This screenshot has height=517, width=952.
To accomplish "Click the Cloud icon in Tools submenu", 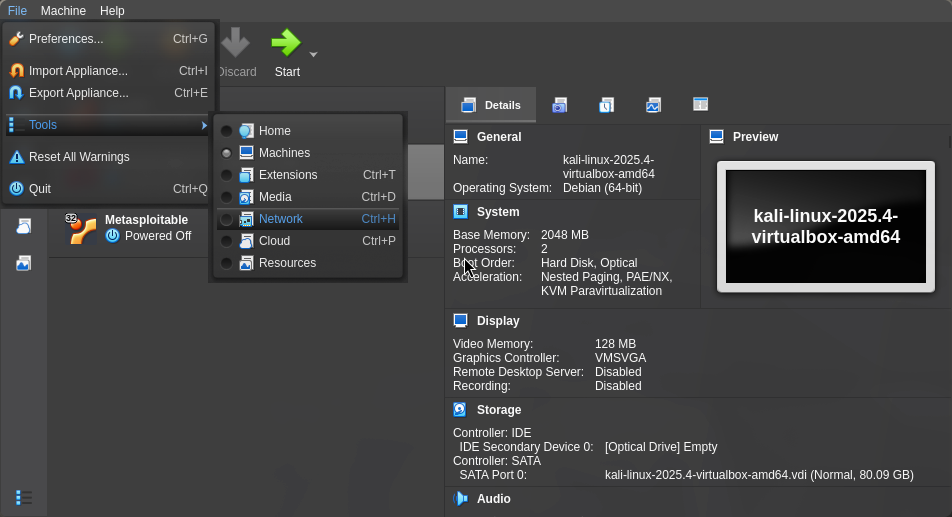I will click(246, 241).
